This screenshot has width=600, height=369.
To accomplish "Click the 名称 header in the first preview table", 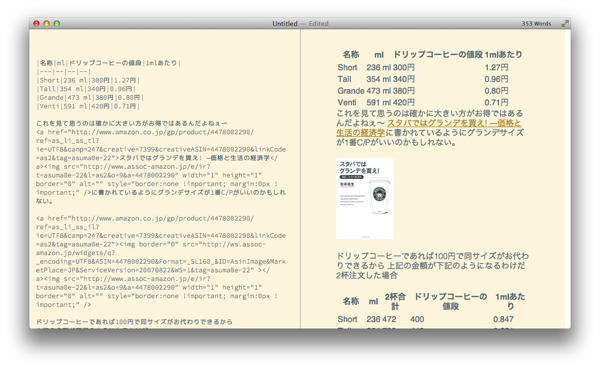I will pyautogui.click(x=351, y=55).
